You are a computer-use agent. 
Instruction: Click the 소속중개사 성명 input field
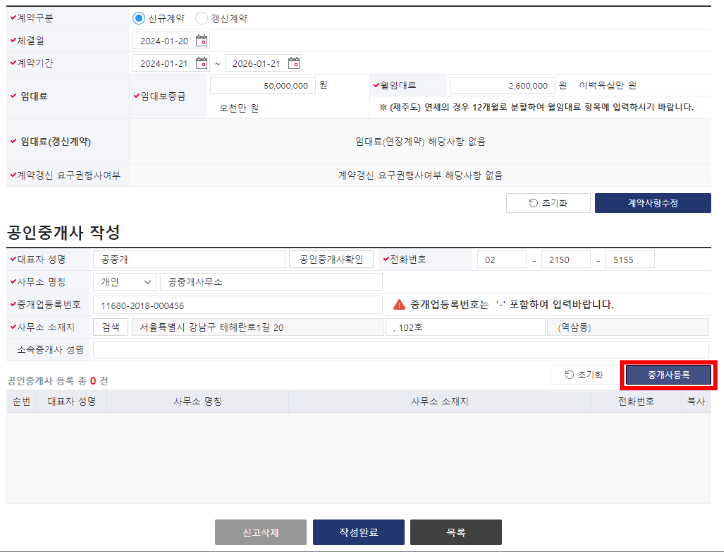401,350
